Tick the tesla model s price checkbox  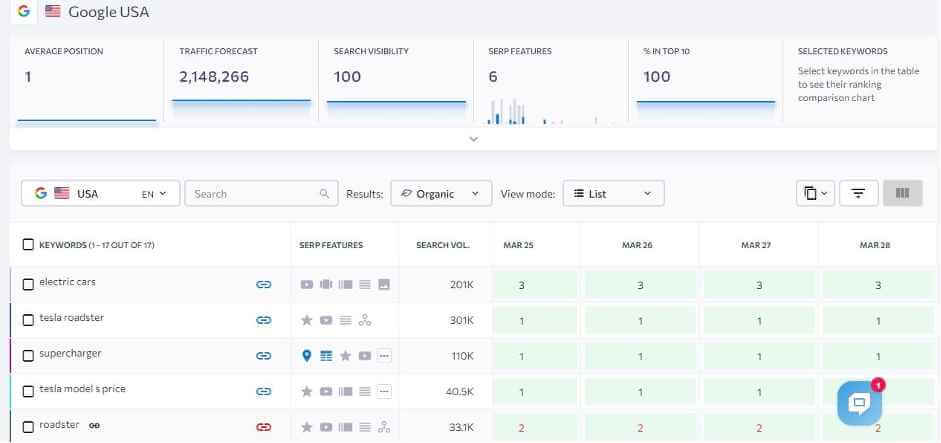coord(28,391)
